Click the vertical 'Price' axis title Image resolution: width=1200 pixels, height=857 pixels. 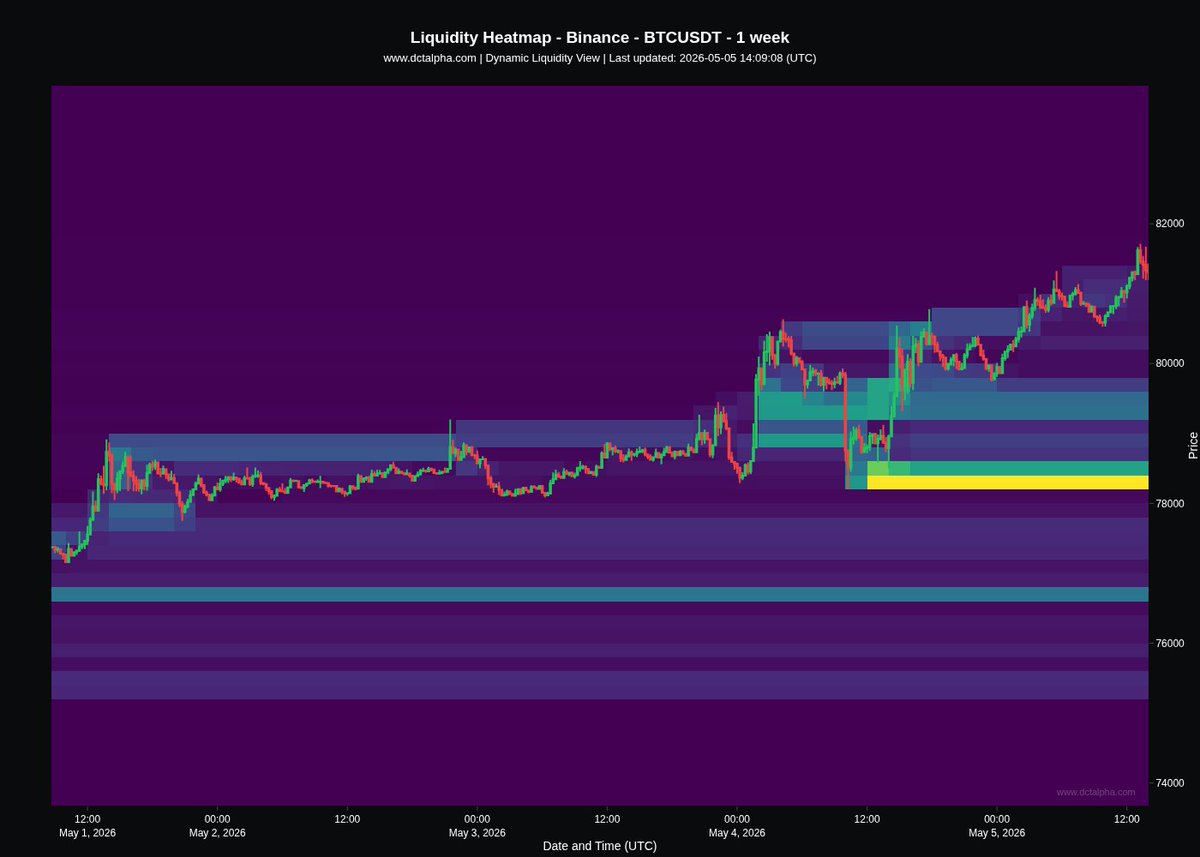click(1193, 445)
